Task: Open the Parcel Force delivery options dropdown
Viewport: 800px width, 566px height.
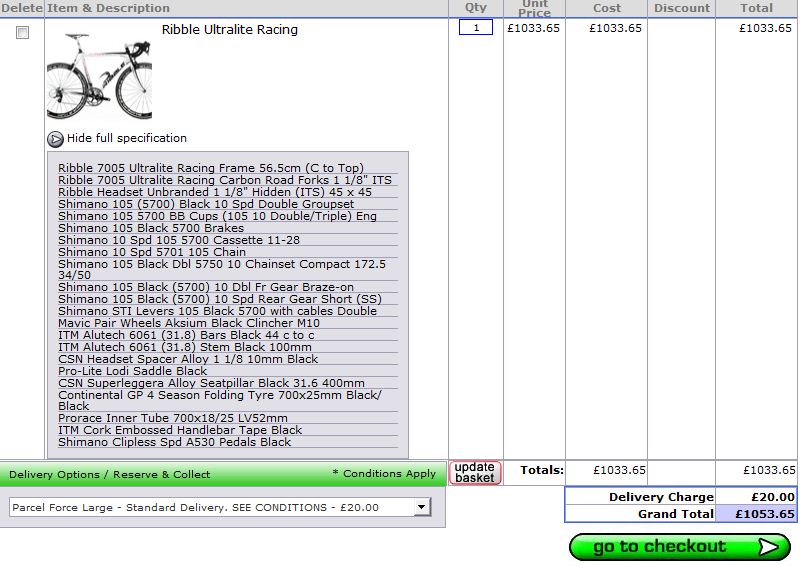Action: (220, 507)
